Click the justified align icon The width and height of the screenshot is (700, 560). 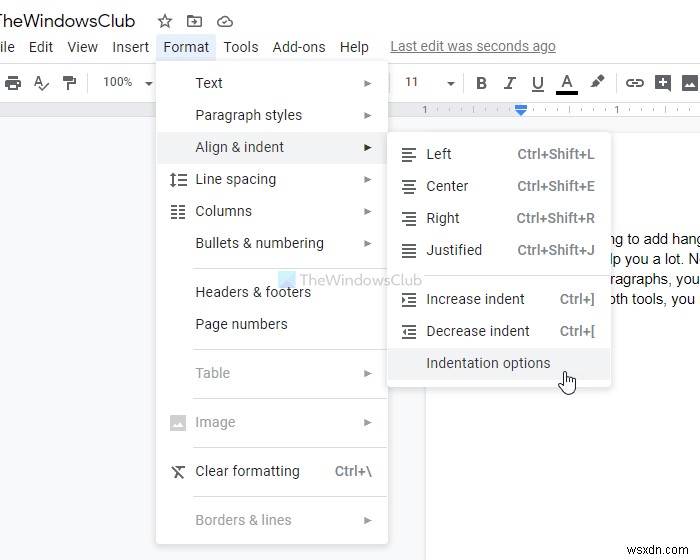(408, 251)
